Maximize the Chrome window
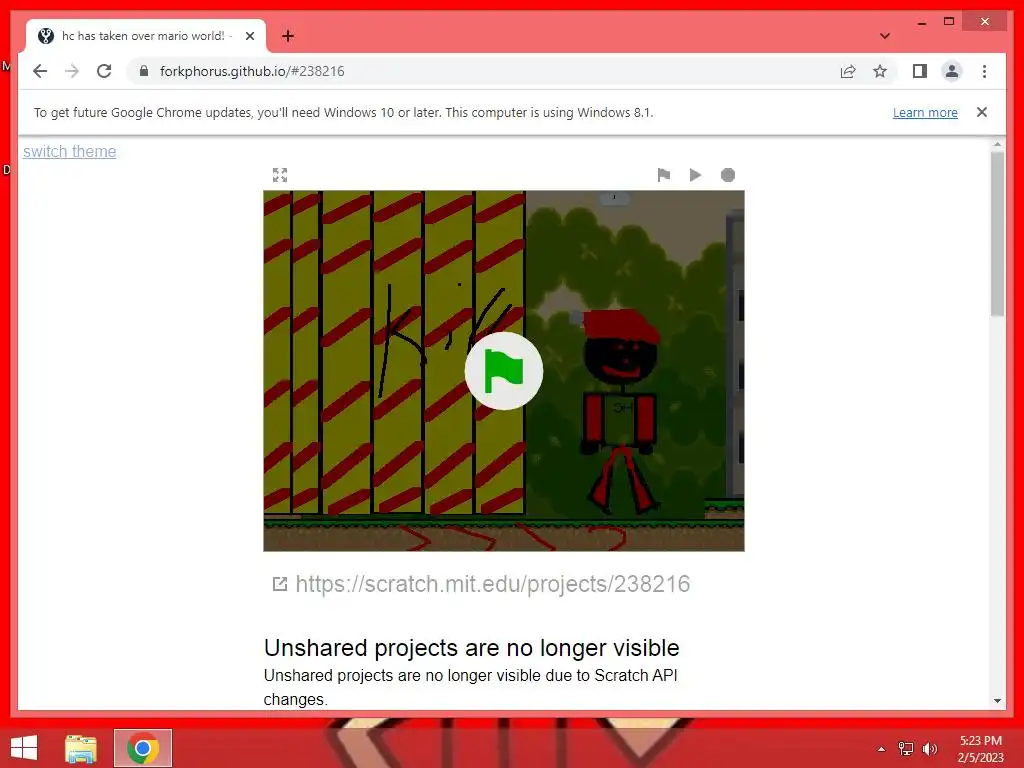 coord(949,22)
